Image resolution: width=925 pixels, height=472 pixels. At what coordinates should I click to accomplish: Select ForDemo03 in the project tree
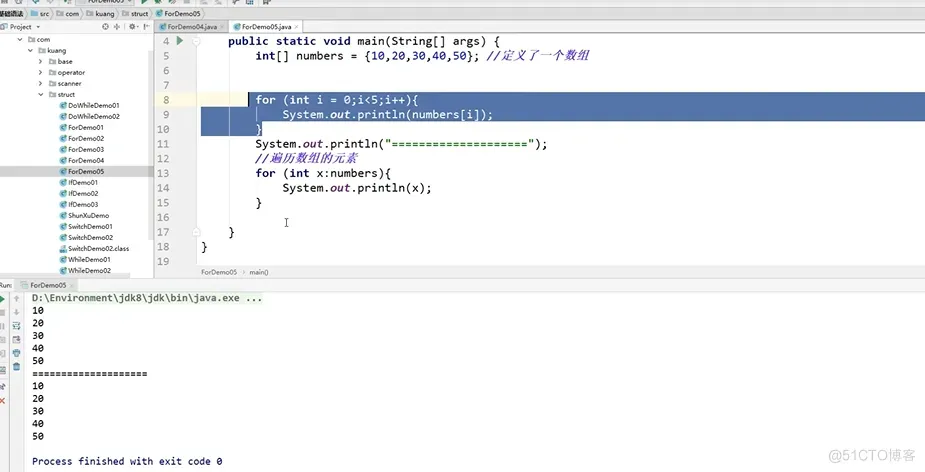(x=81, y=149)
